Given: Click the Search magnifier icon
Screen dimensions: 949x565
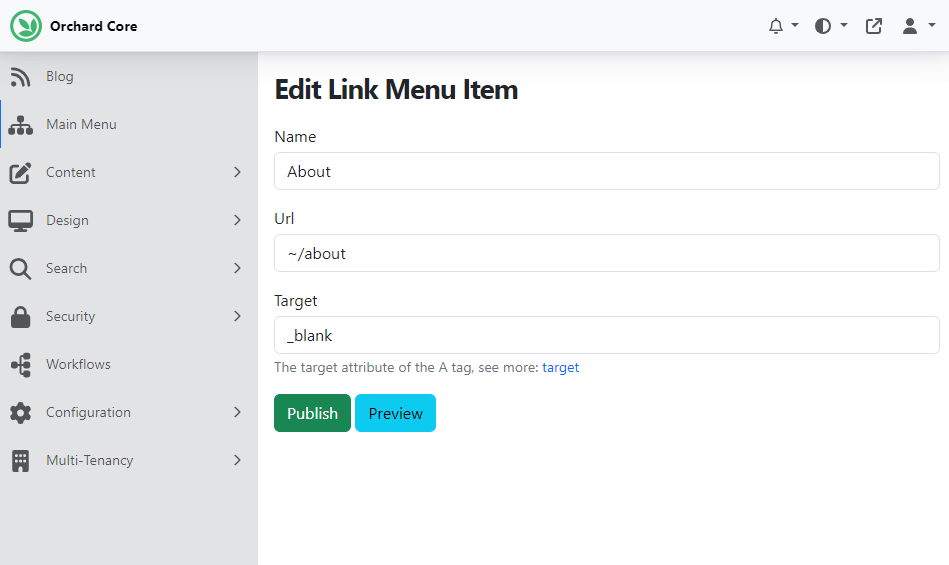Looking at the screenshot, I should [21, 269].
